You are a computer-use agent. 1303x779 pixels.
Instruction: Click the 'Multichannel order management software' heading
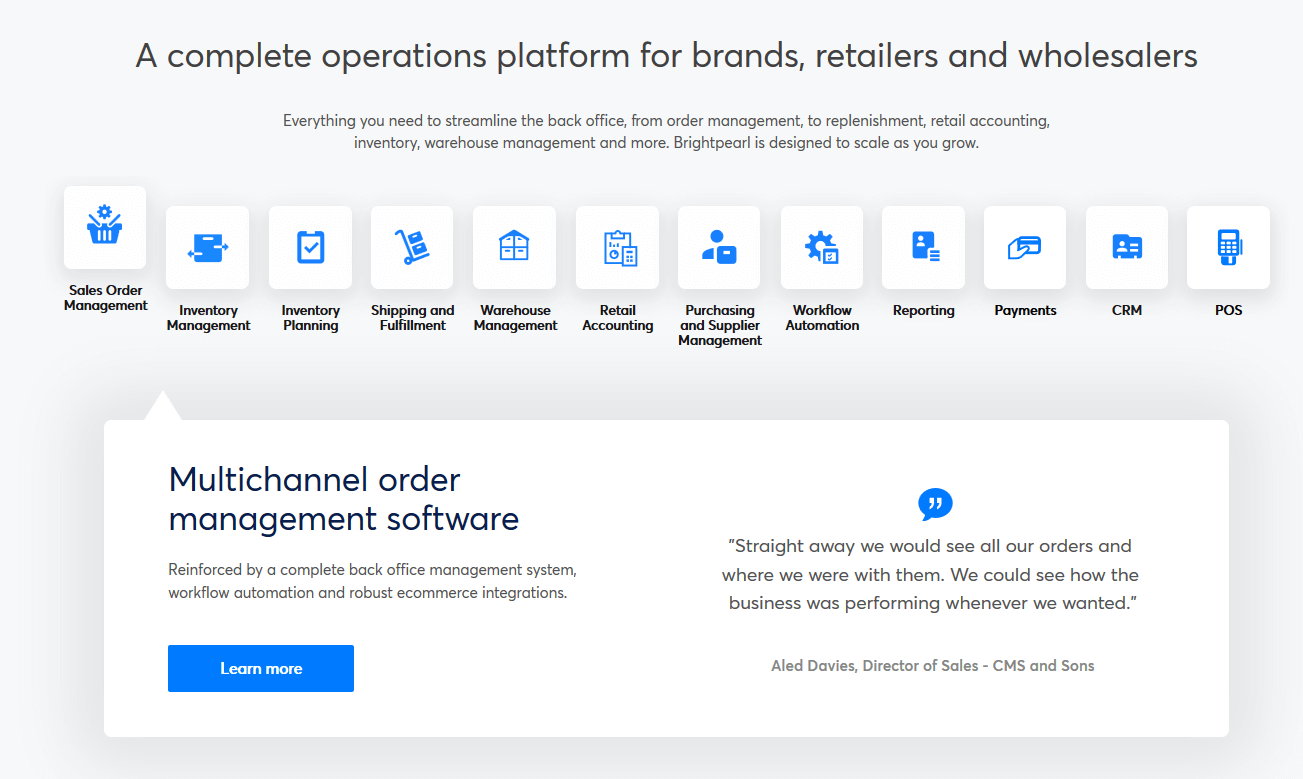[344, 499]
